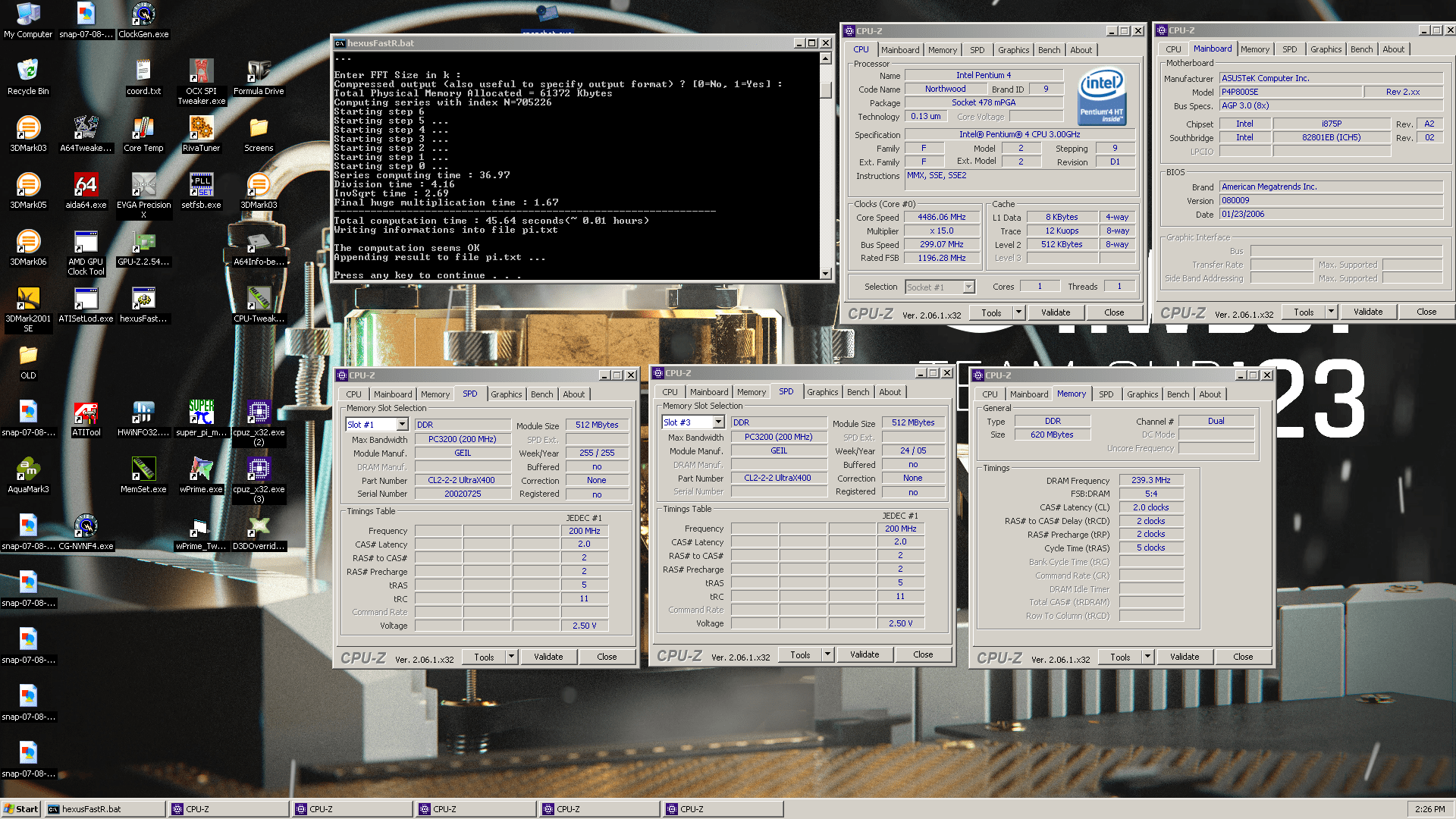
Task: Open the Socket #1 selection dropdown
Action: pos(968,287)
